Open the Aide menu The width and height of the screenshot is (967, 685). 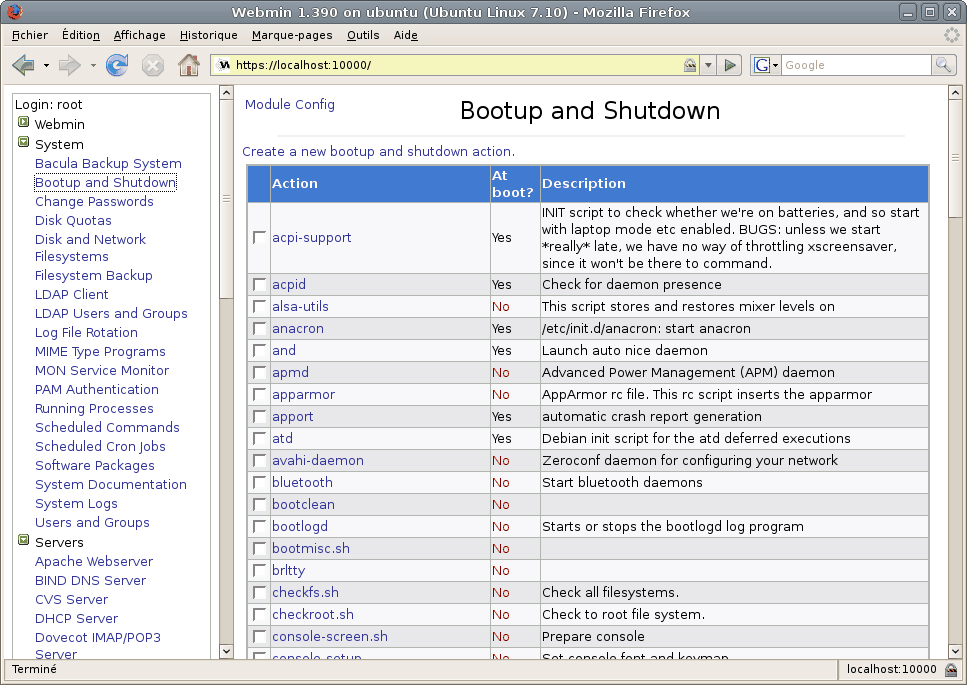[406, 35]
